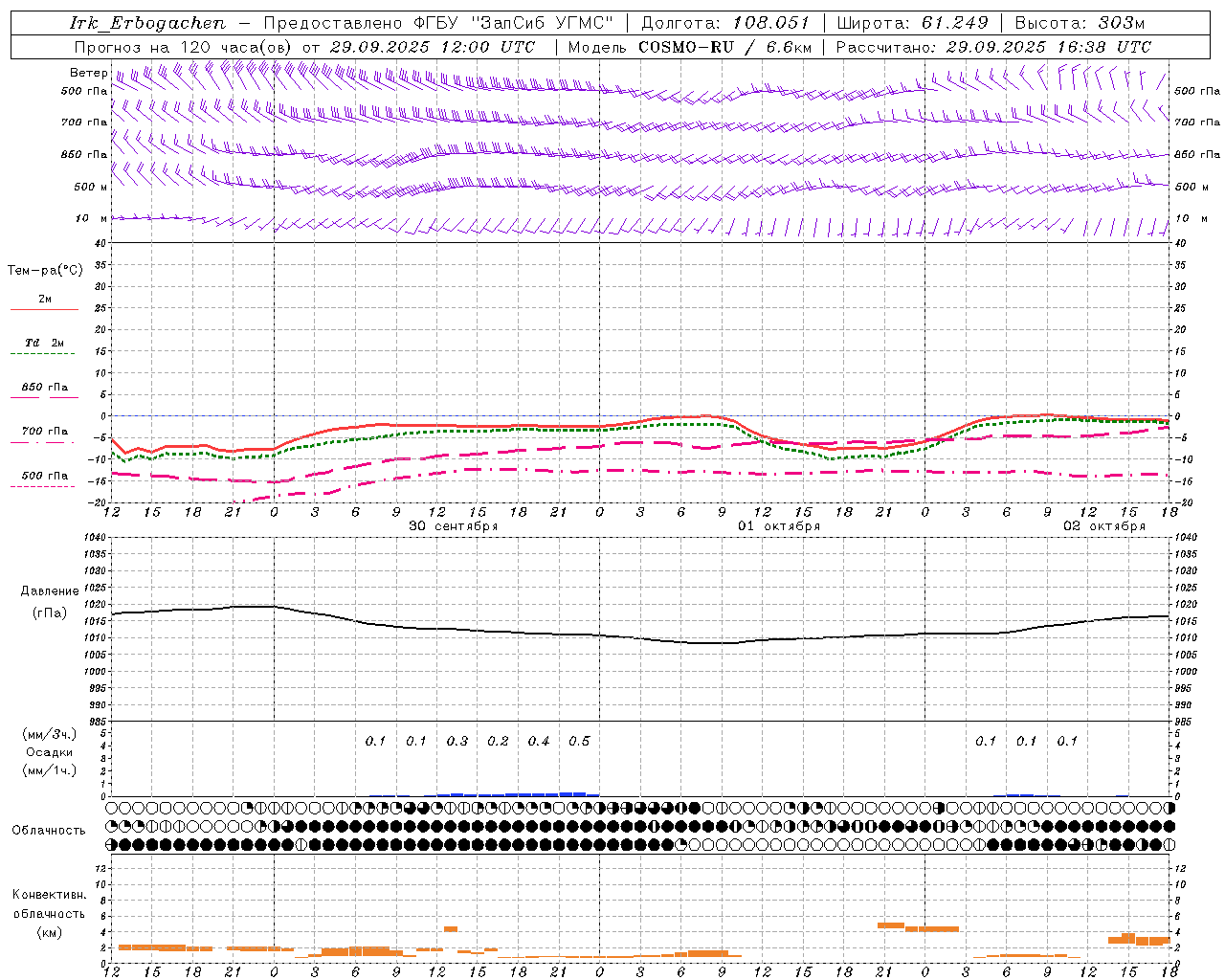
Task: Click the "(км)" unit label
Action: [50, 932]
